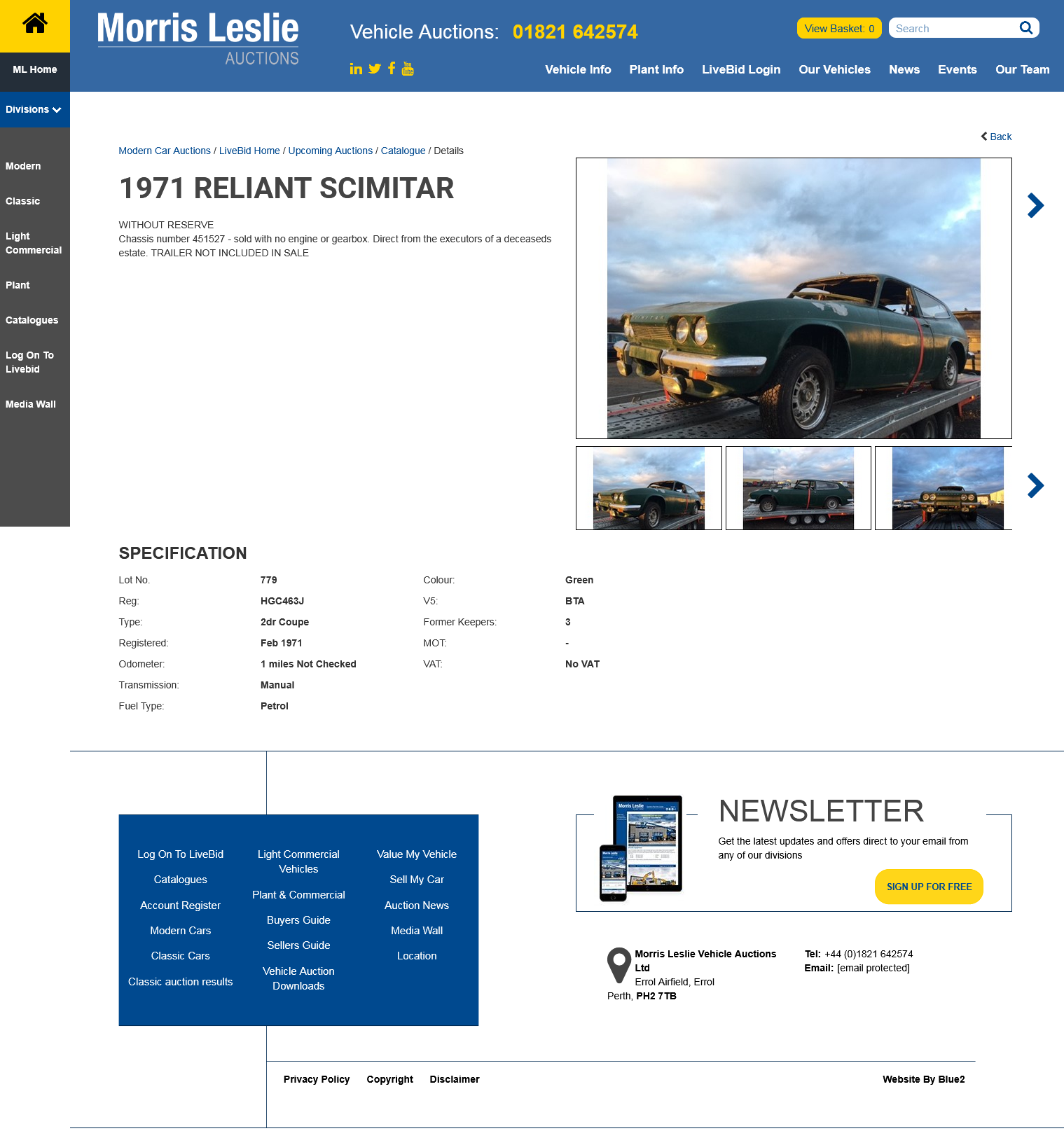Open Log On To Livebid sidebar item

[x=29, y=362]
